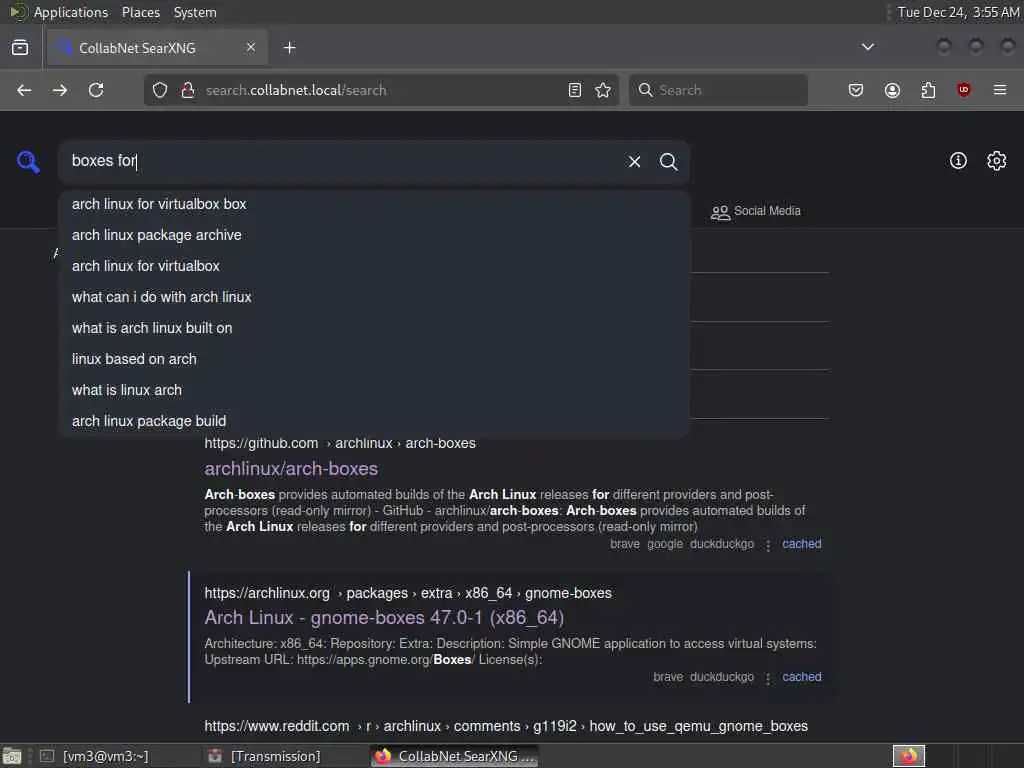Open extensions puzzle icon
Image resolution: width=1024 pixels, height=768 pixels.
coord(928,90)
